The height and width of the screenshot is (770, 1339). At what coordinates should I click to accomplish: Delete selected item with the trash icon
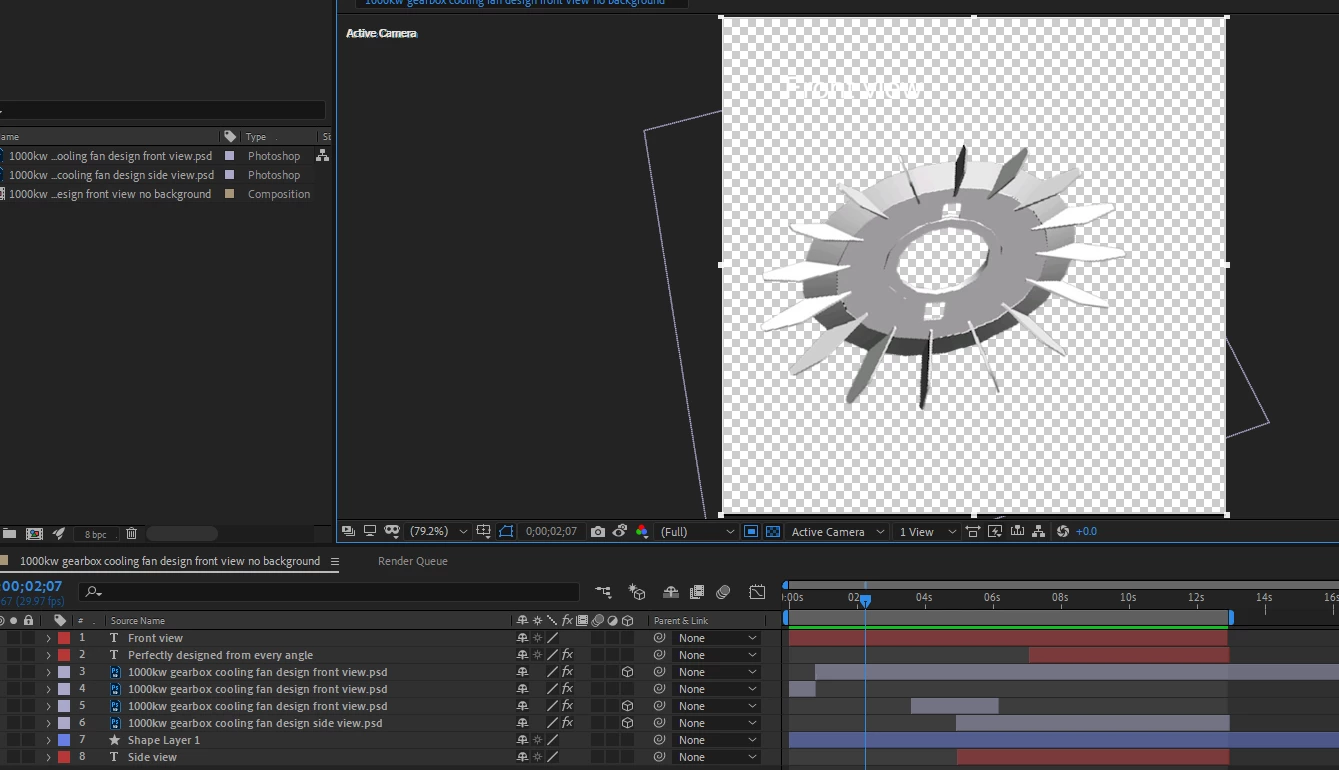[131, 534]
